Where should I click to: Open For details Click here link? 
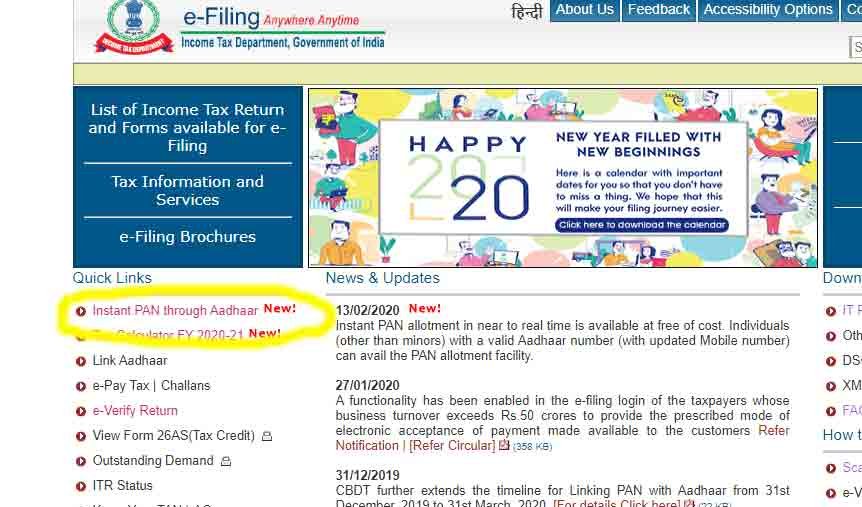pyautogui.click(x=618, y=503)
